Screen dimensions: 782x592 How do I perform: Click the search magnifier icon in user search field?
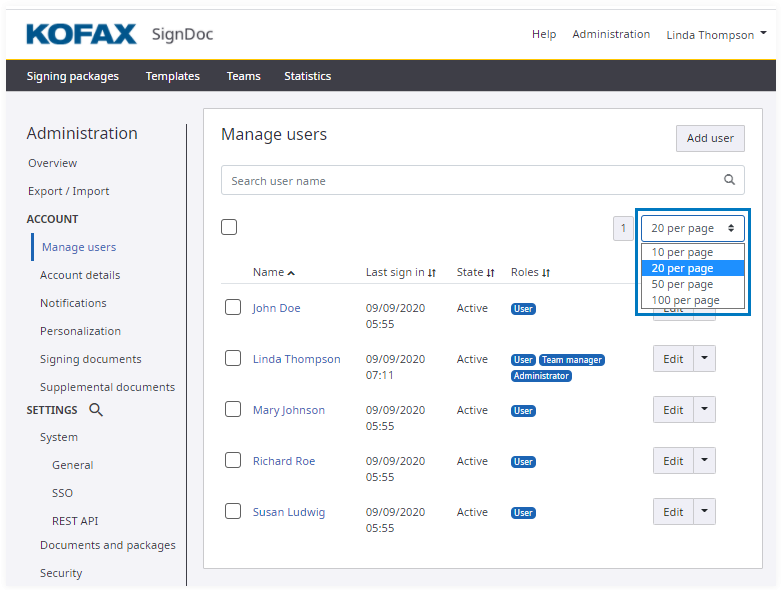pos(729,181)
